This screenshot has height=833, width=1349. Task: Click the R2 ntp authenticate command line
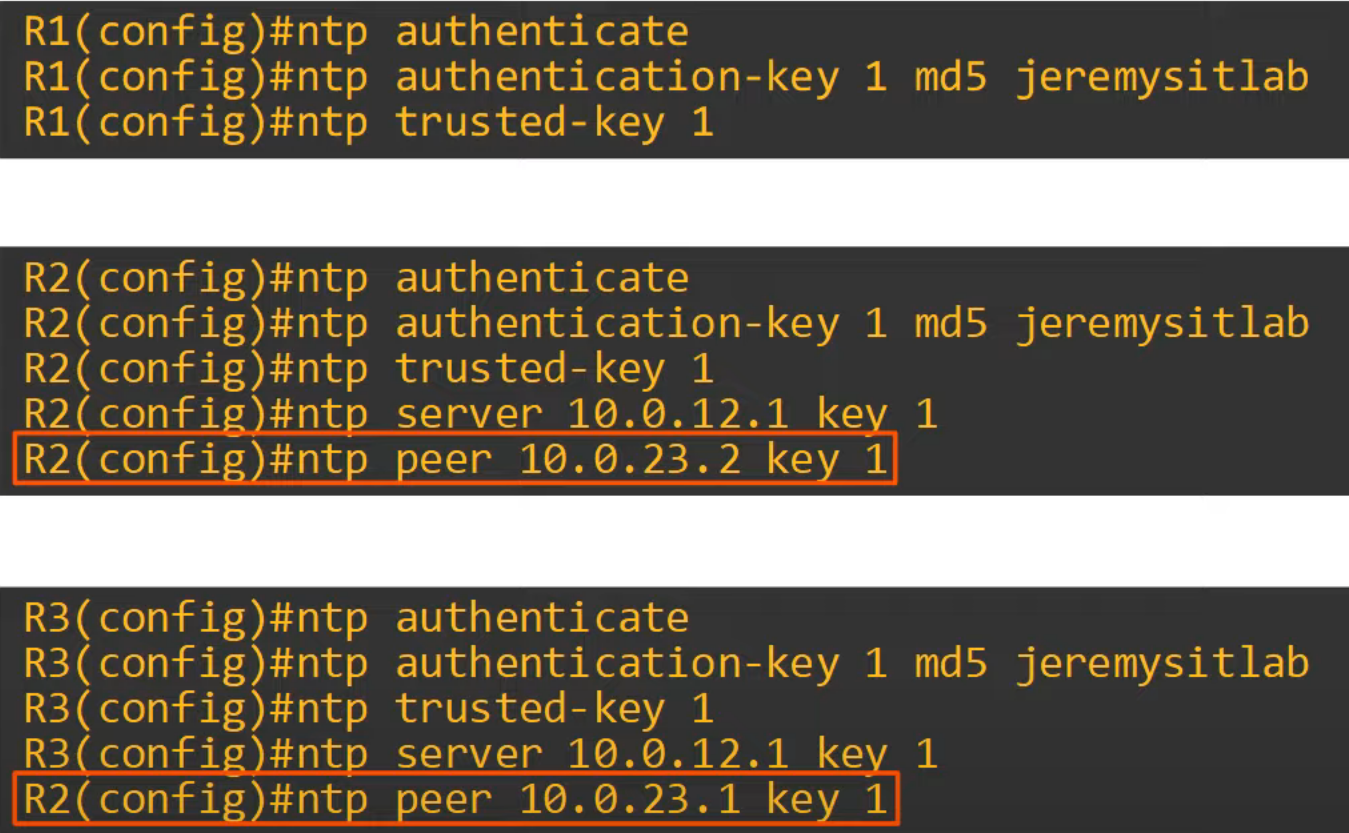point(356,278)
